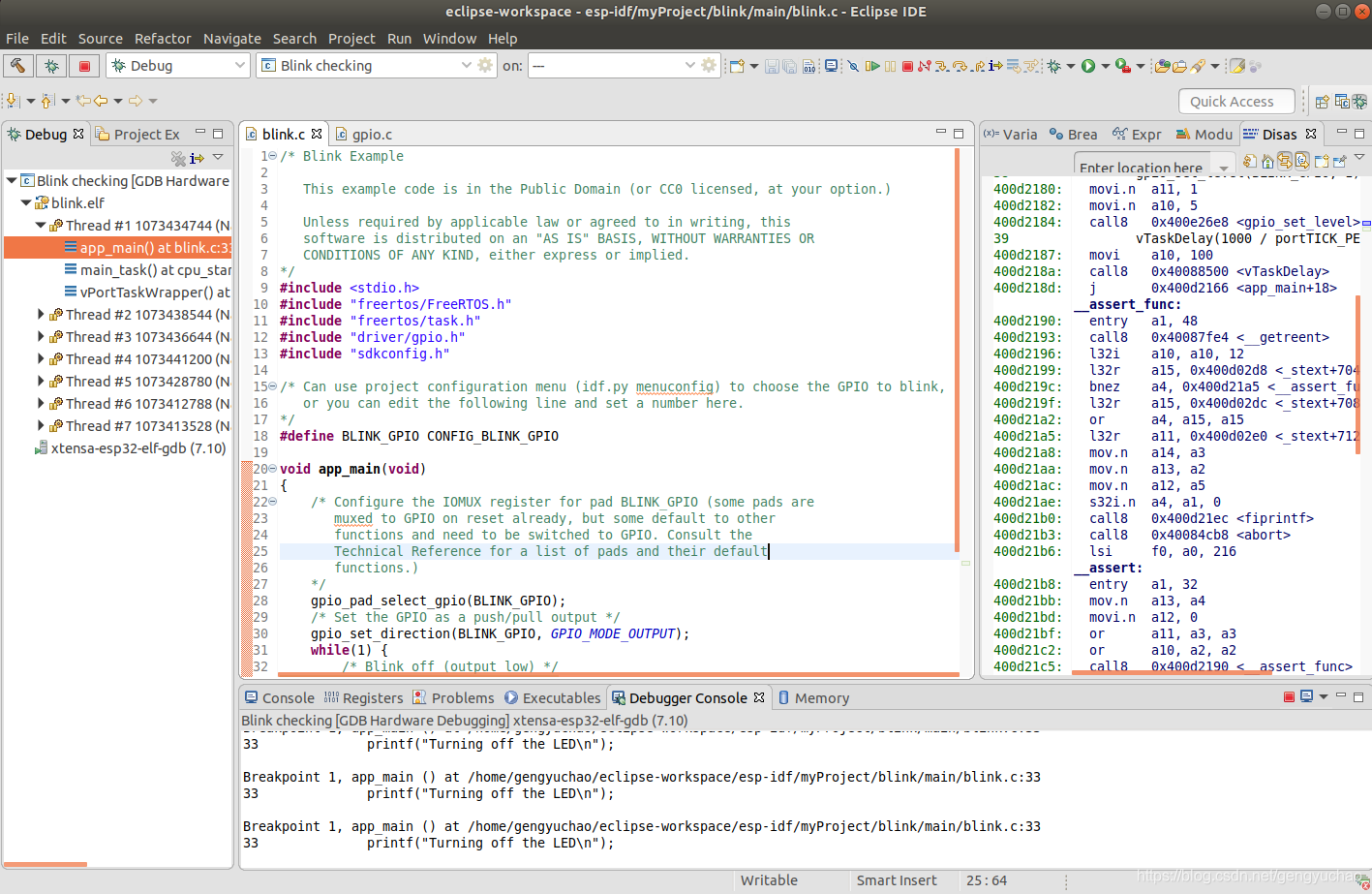This screenshot has width=1372, height=894.
Task: Open the Memory view tab
Action: 822,697
